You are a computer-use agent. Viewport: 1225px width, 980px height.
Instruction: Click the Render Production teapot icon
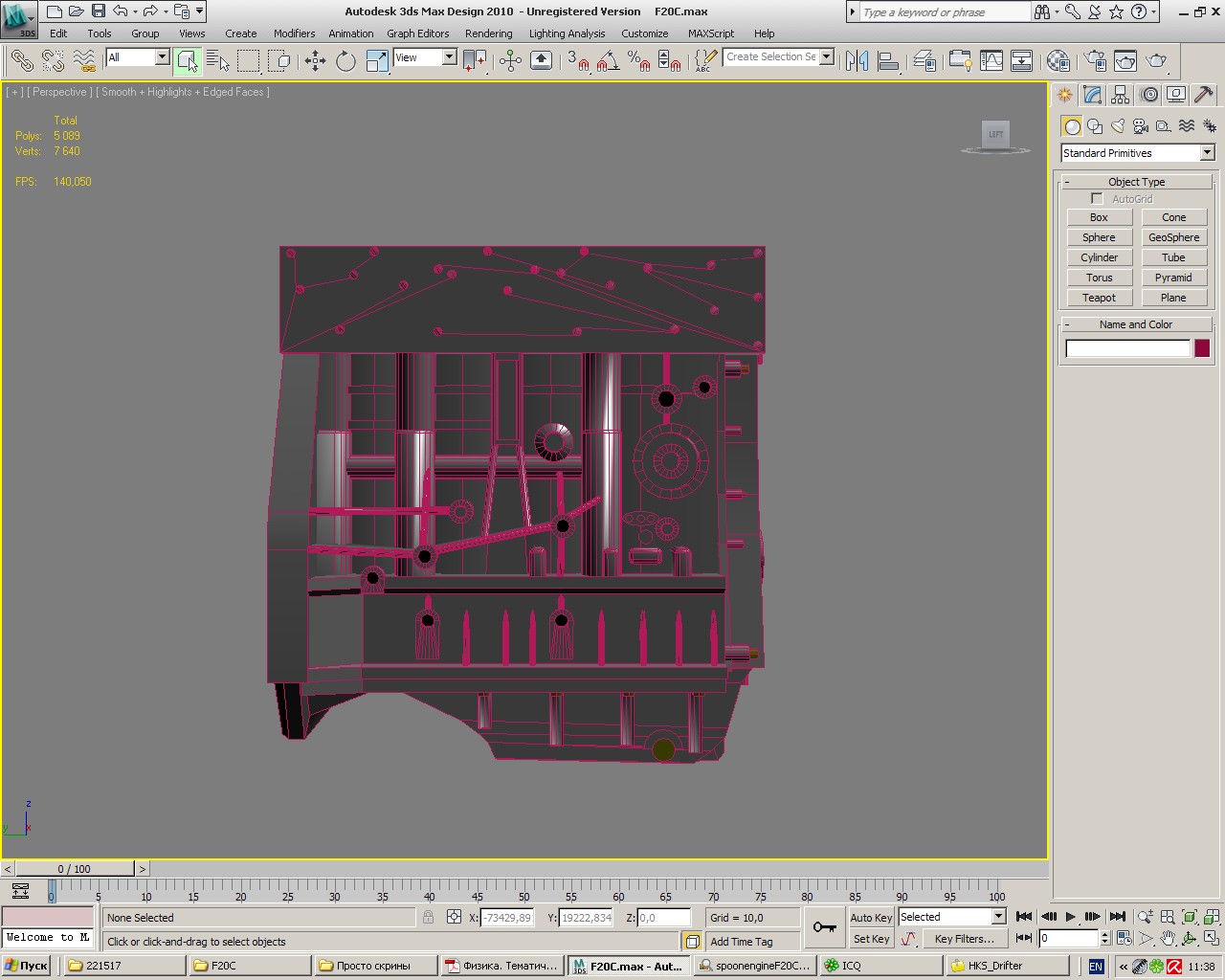point(1157,61)
